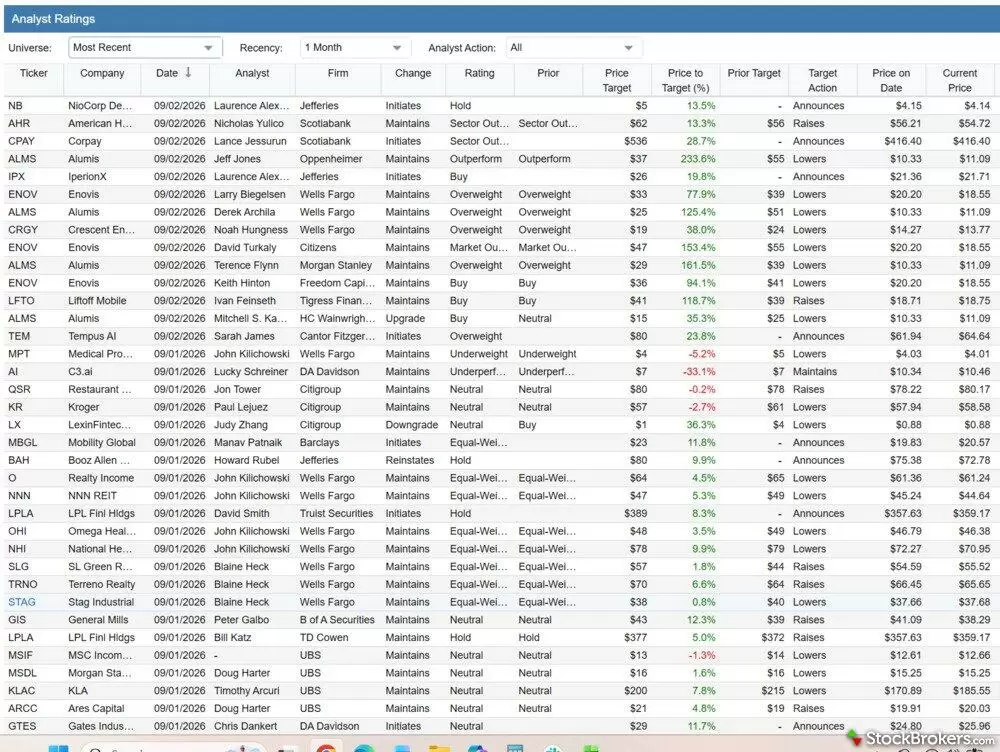
Task: Click the 233.6% price-to-target value
Action: pos(698,159)
